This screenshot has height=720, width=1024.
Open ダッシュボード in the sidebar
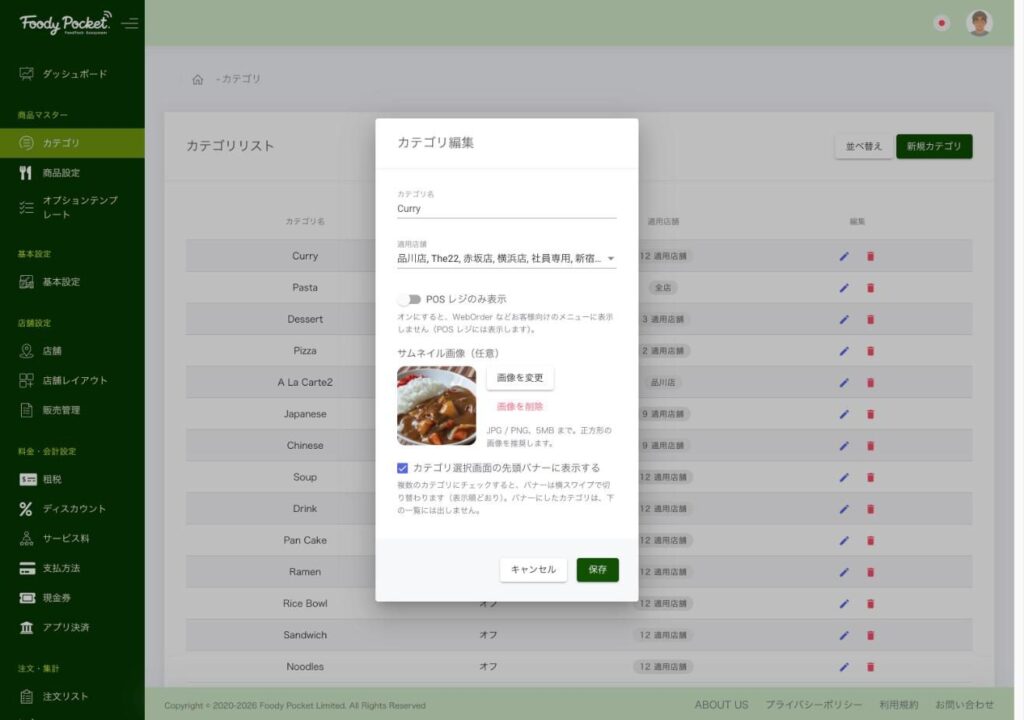coord(72,74)
